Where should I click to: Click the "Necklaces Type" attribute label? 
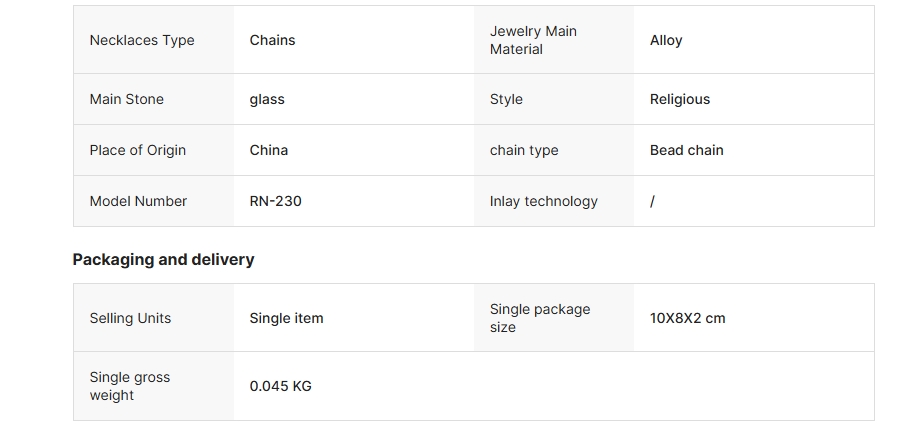tap(142, 40)
